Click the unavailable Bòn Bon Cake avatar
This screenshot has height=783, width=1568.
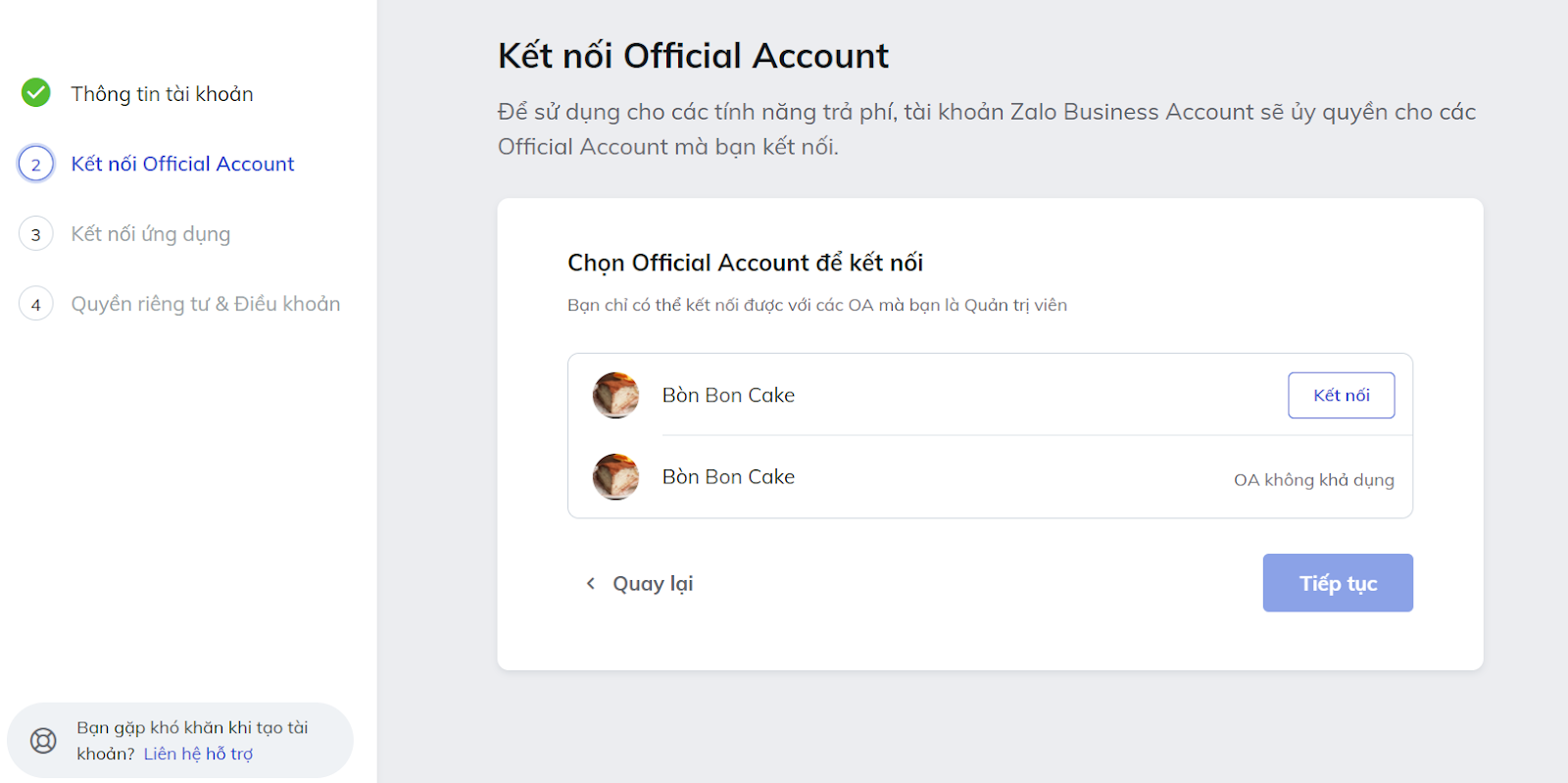pos(615,476)
